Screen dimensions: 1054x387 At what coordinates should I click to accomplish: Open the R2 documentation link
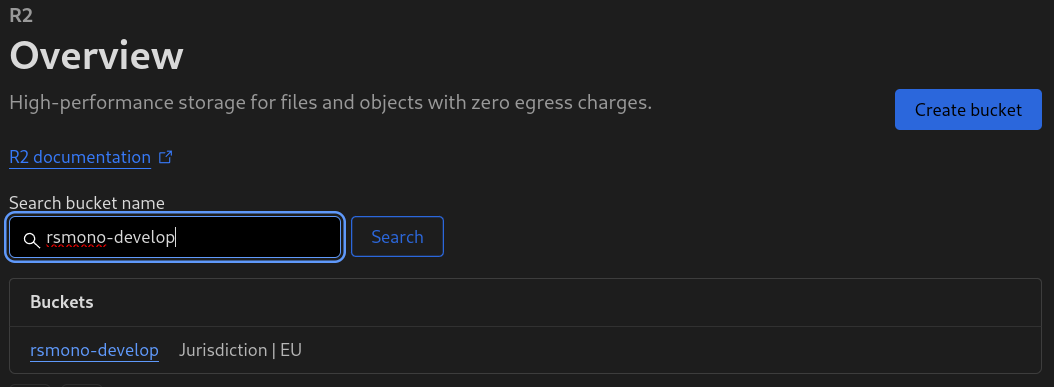click(x=80, y=157)
